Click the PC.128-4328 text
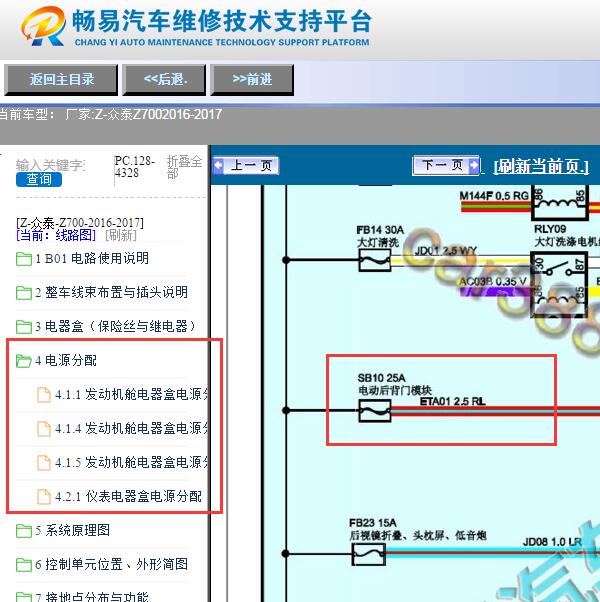The image size is (600, 602). tap(134, 167)
